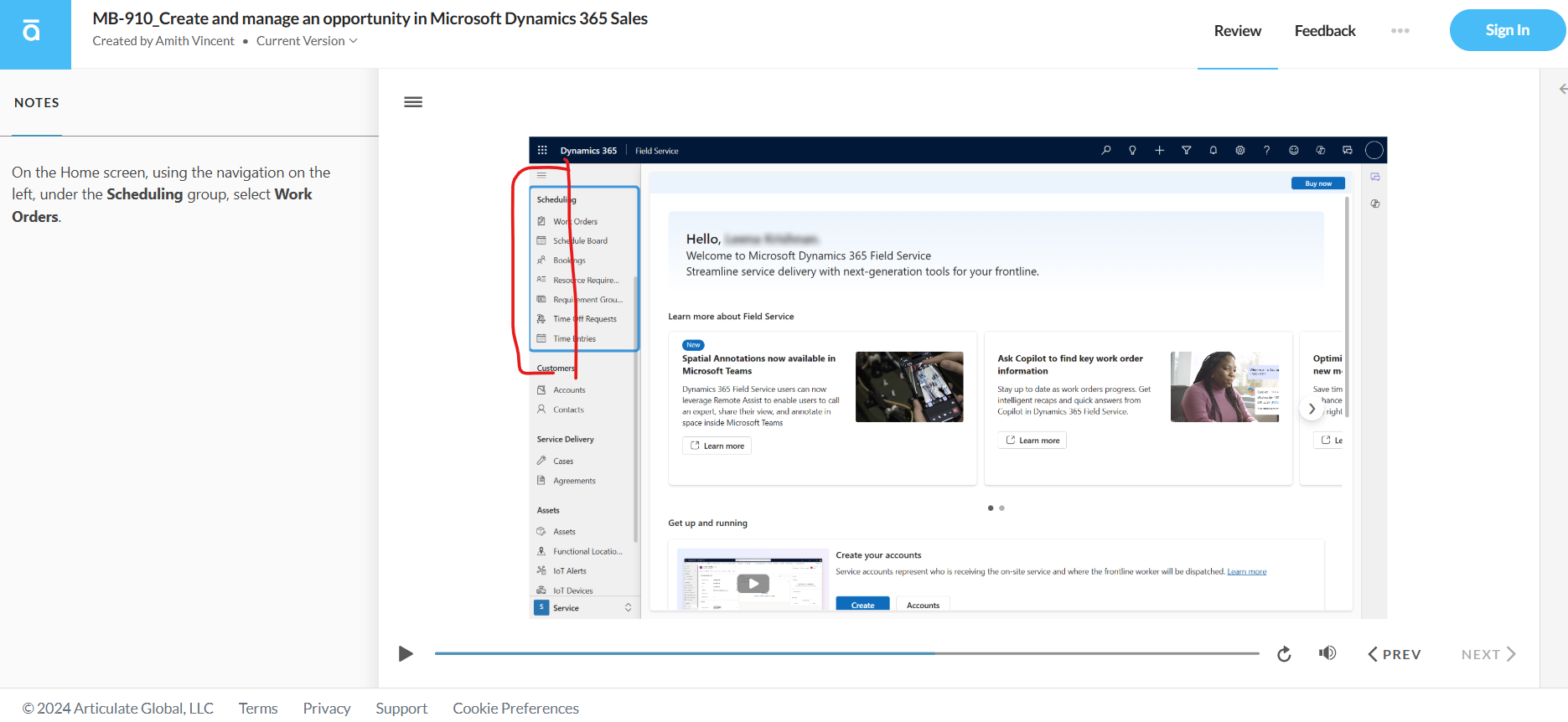Select the first carousel page dot
Viewport: 1568px width, 722px height.
coord(991,508)
